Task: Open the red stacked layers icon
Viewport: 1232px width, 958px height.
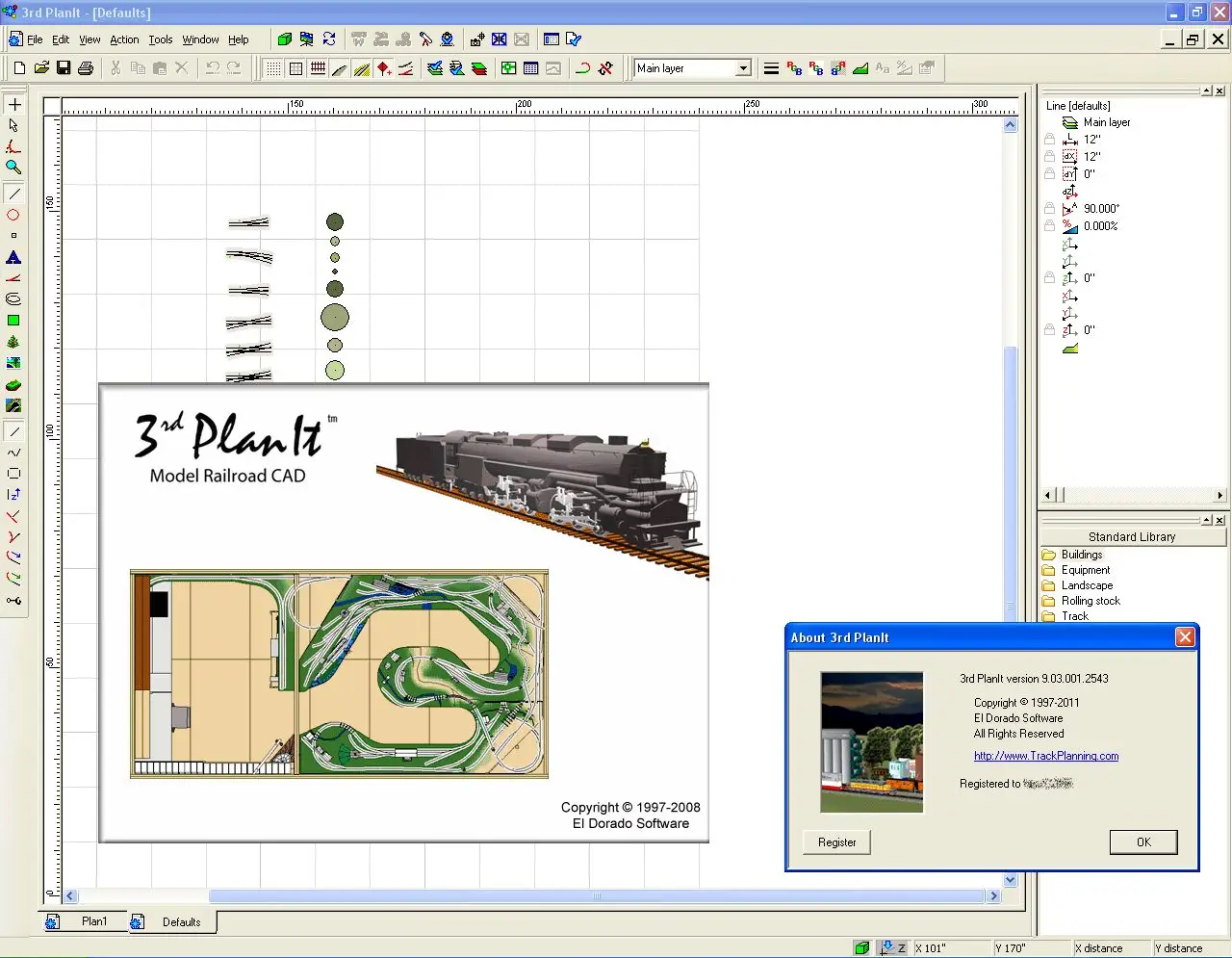Action: pos(479,68)
